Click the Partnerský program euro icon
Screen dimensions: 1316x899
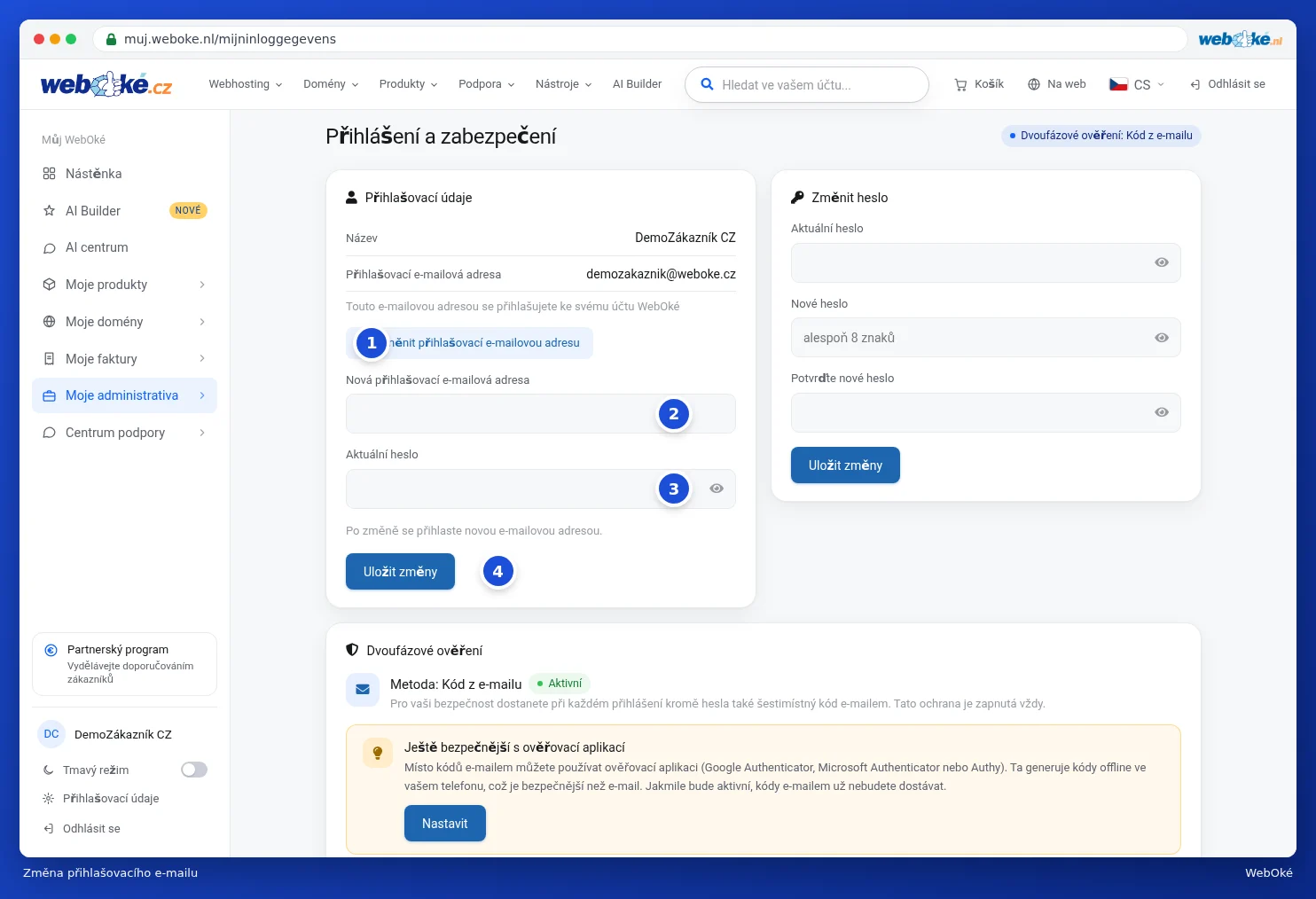(51, 650)
